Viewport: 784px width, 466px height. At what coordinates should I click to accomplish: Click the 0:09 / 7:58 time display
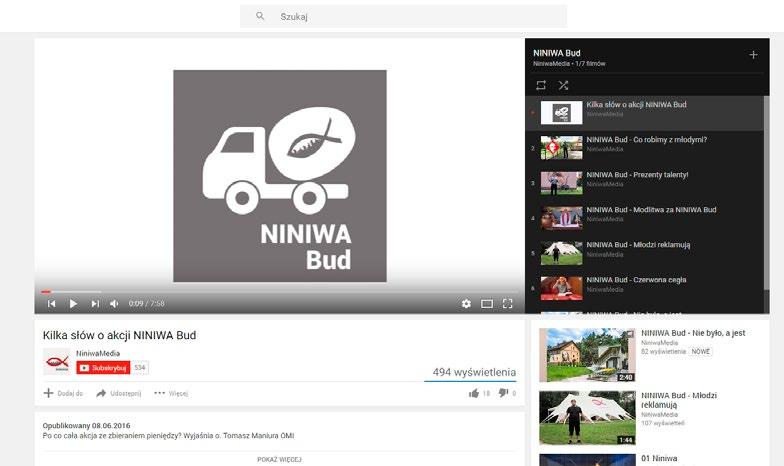[x=146, y=304]
